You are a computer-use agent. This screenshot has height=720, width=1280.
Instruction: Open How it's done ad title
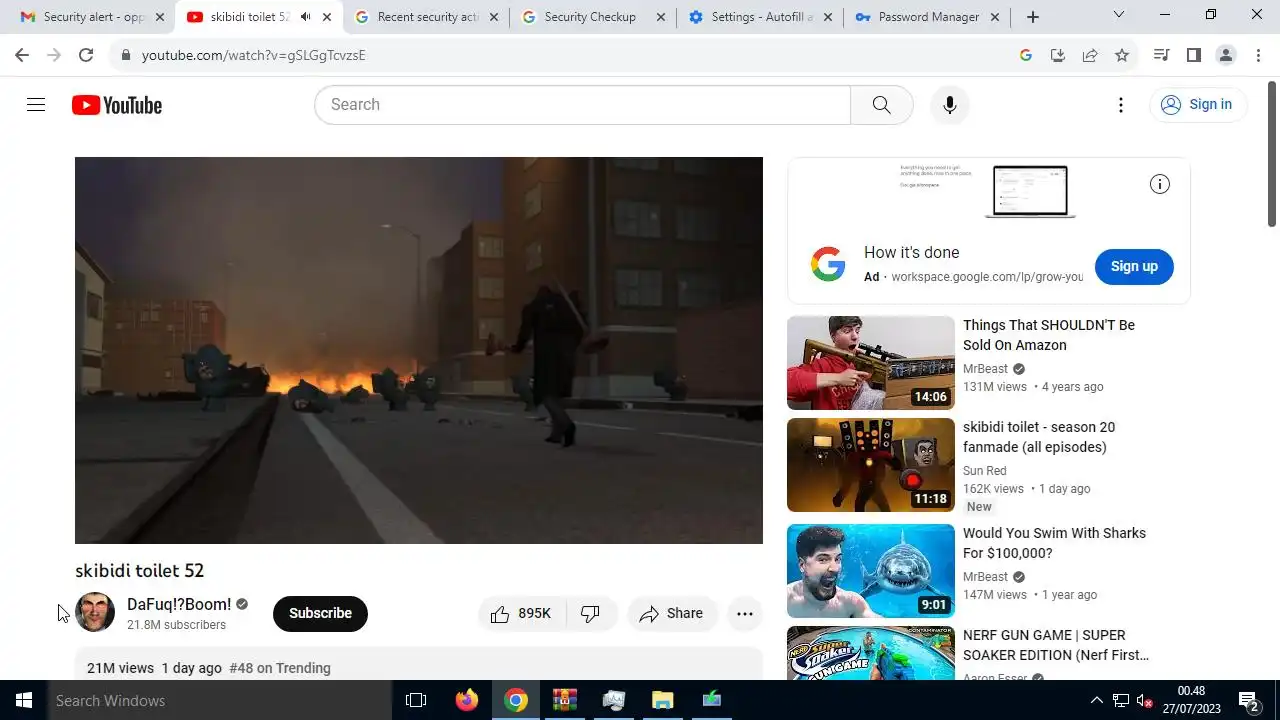tap(912, 253)
